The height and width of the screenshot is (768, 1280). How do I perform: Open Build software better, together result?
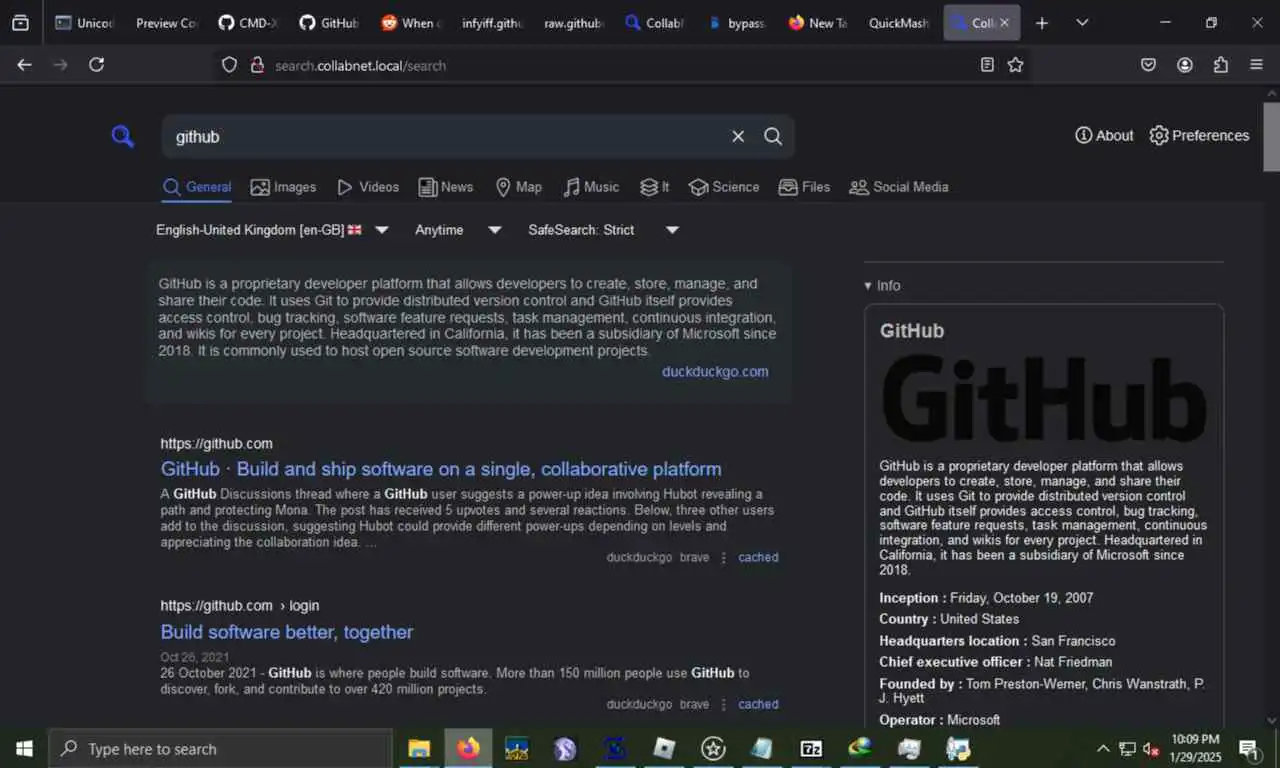pos(287,632)
